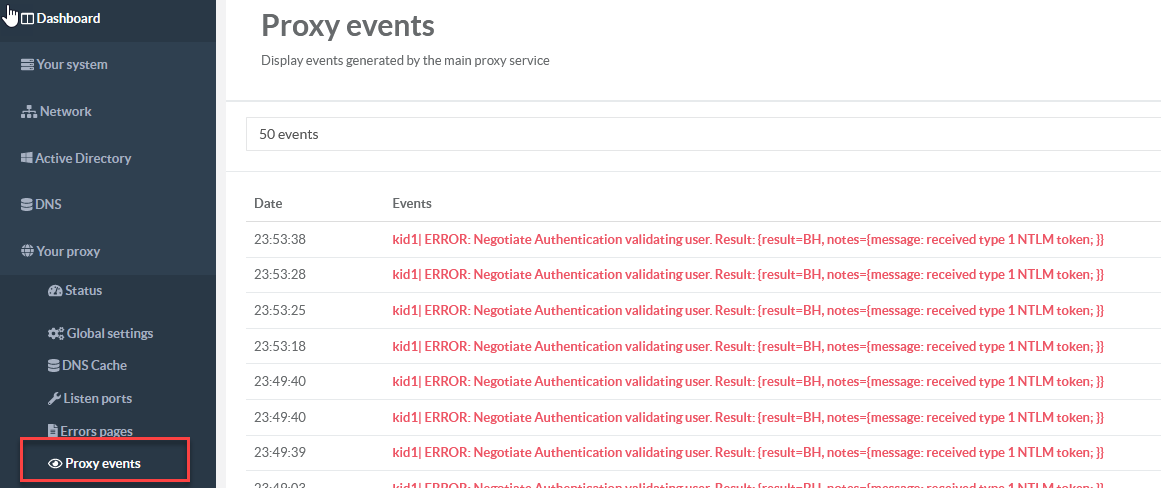This screenshot has height=488, width=1161.
Task: Click the Events column header
Action: 412,203
